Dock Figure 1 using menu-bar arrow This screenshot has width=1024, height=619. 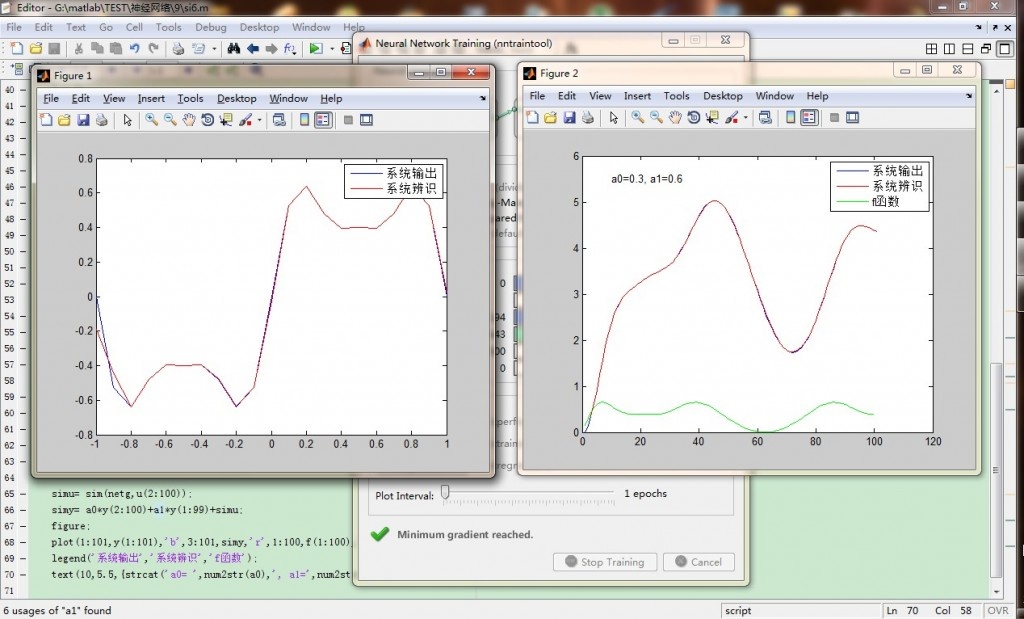483,99
